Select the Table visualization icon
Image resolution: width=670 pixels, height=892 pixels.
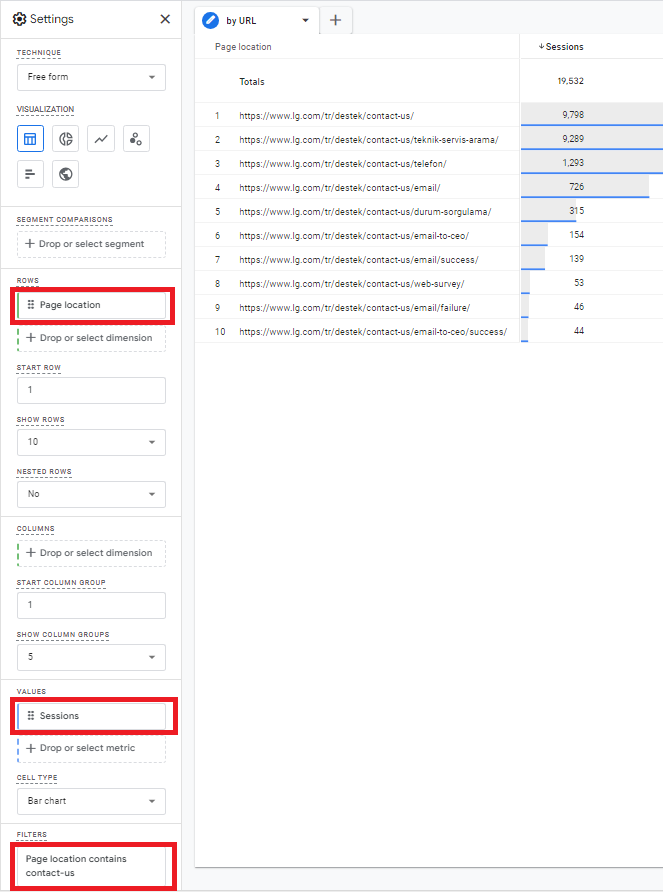click(30, 139)
